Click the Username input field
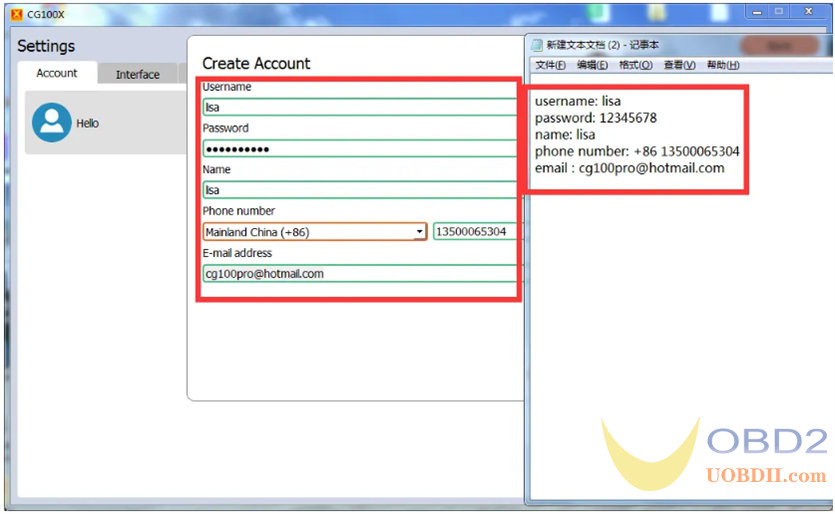This screenshot has height=514, width=835. point(360,106)
